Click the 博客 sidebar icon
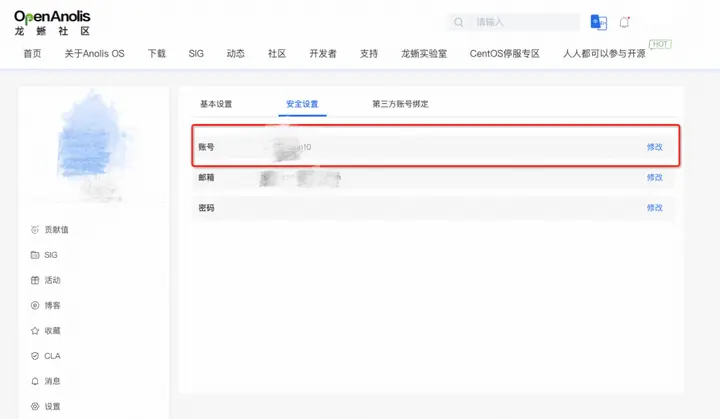Viewport: 720px width, 419px height. point(35,306)
